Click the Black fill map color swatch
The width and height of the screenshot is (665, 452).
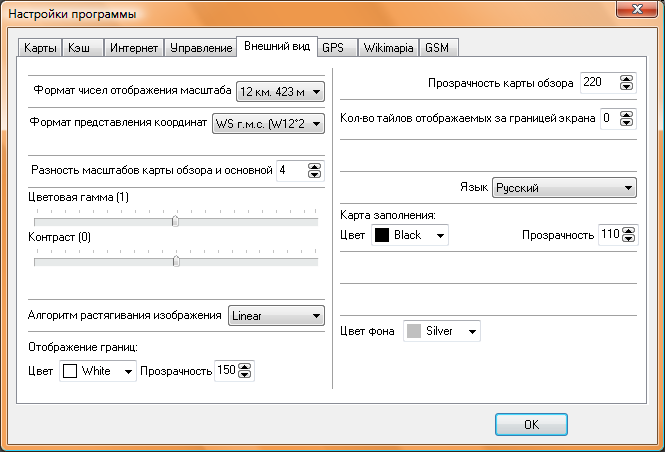point(382,235)
